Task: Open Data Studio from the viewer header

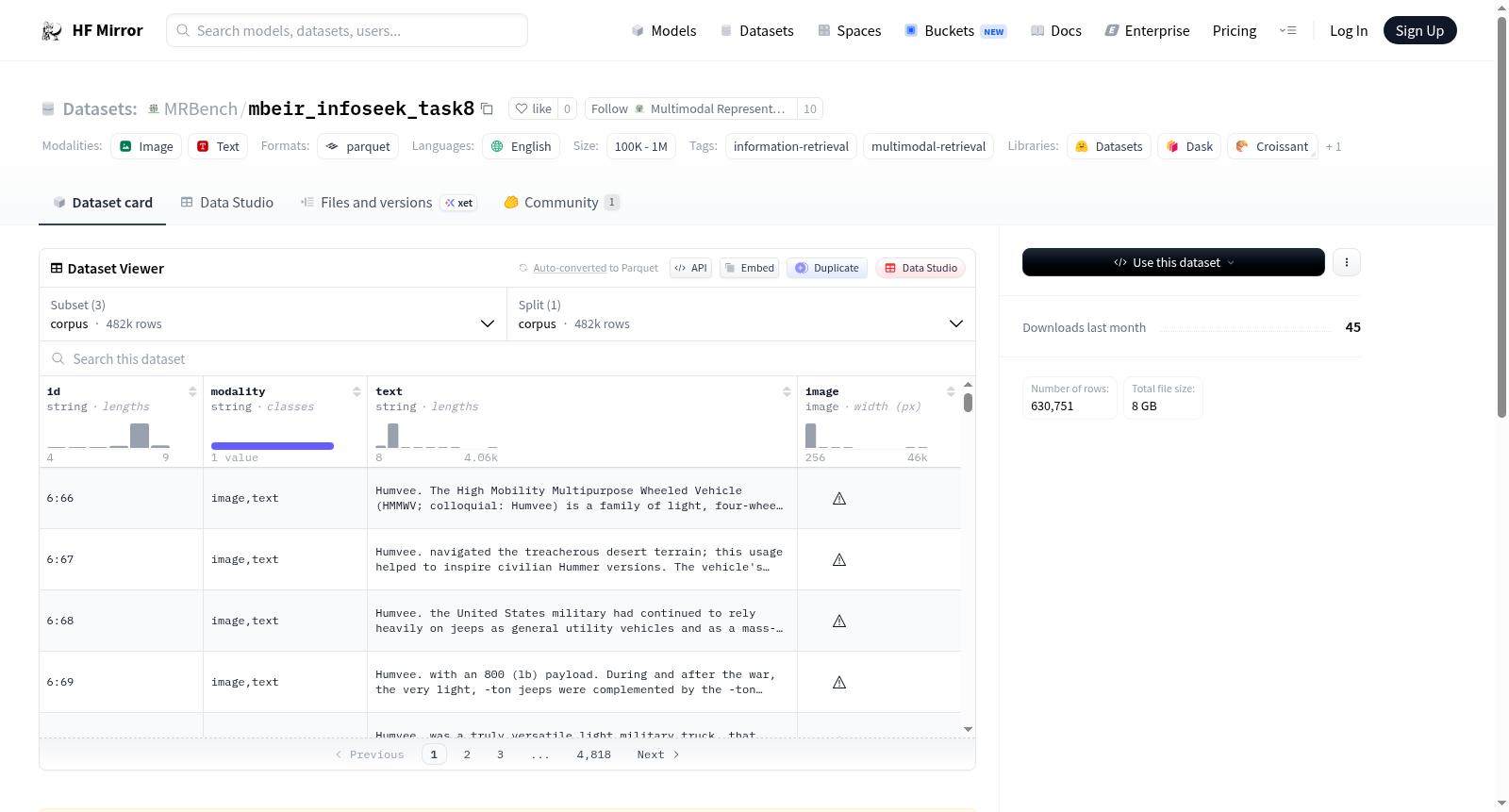Action: (920, 268)
